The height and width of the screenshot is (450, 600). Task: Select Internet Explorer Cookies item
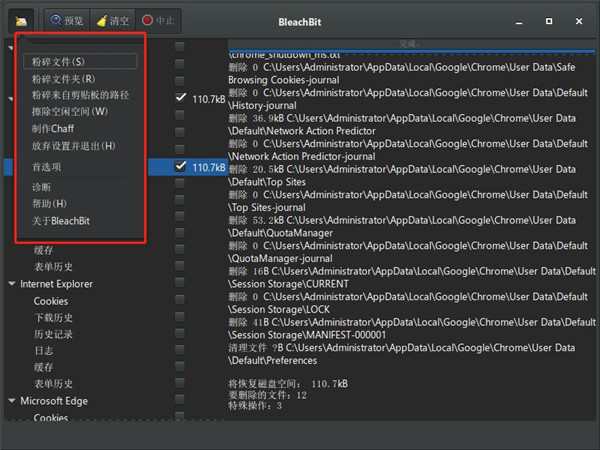(51, 301)
